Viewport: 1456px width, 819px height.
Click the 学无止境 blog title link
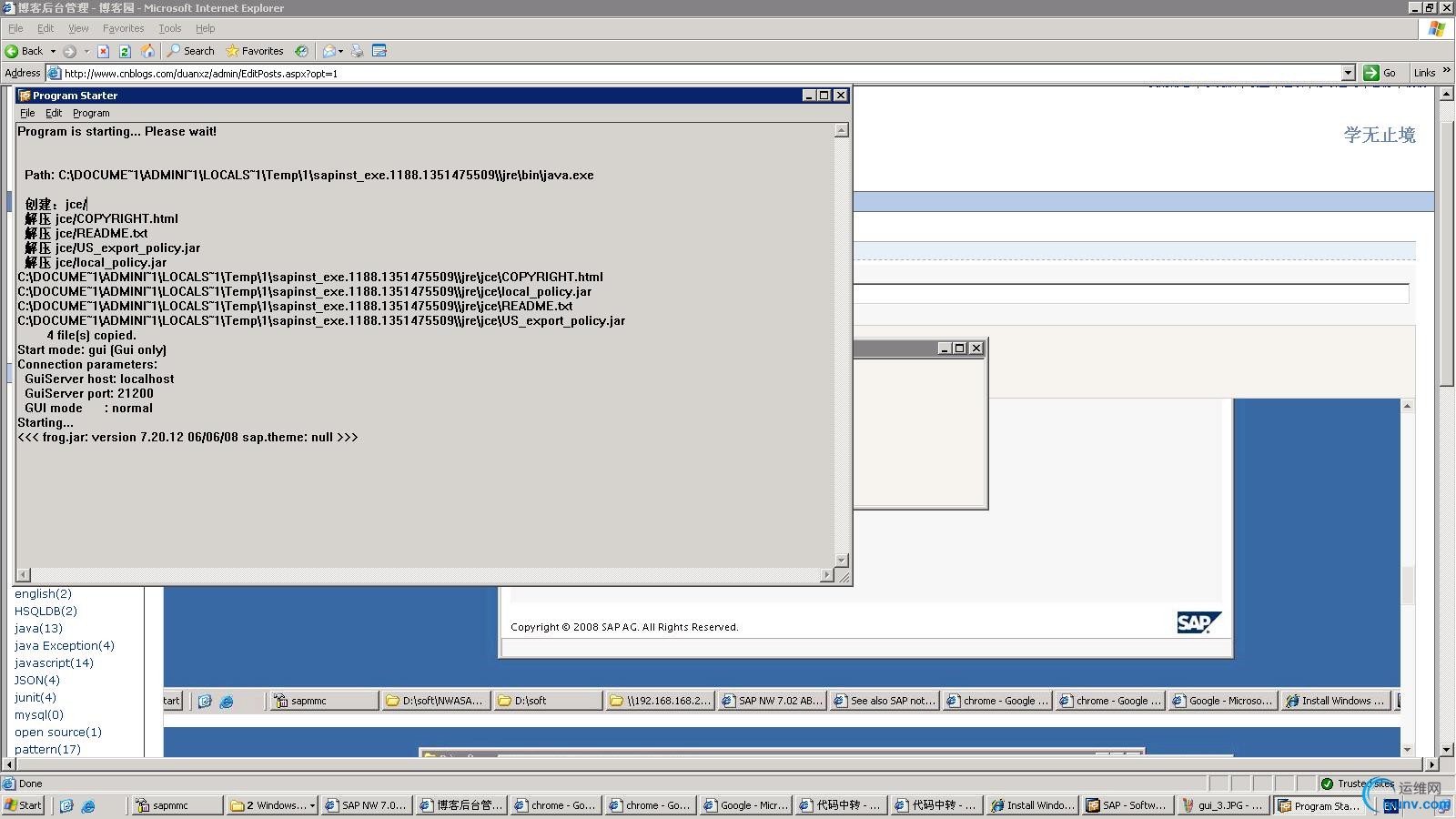tap(1380, 135)
